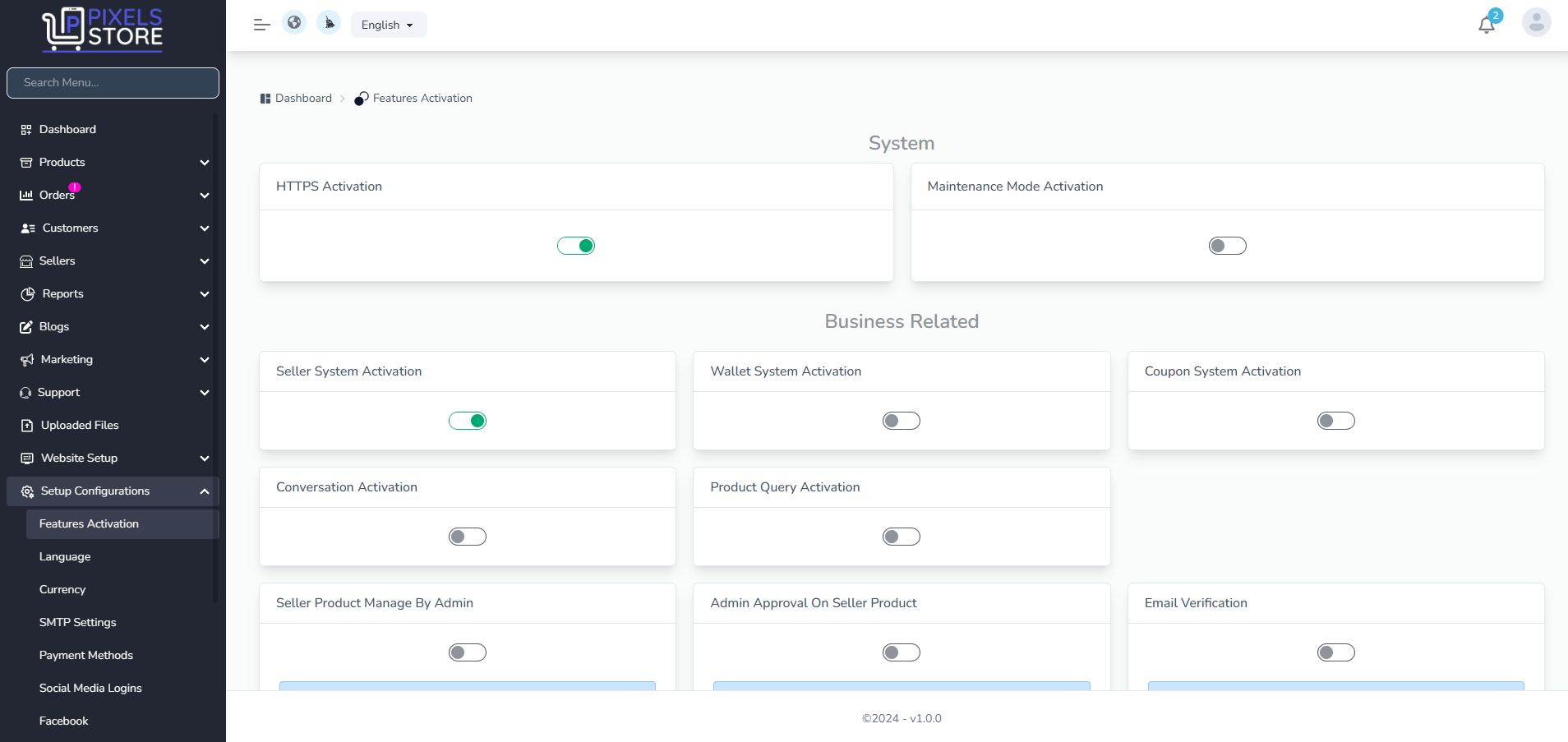Go to SMTP Settings
The height and width of the screenshot is (742, 1568).
pyautogui.click(x=78, y=622)
